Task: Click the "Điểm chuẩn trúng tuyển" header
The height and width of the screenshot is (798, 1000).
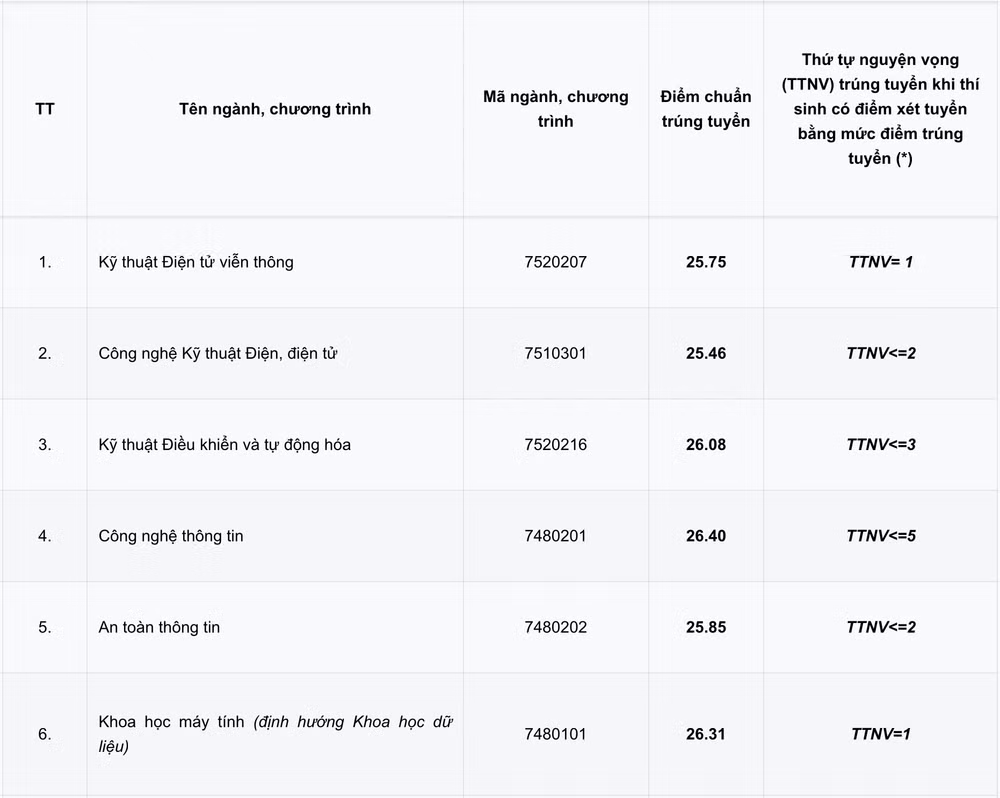Action: pyautogui.click(x=705, y=109)
